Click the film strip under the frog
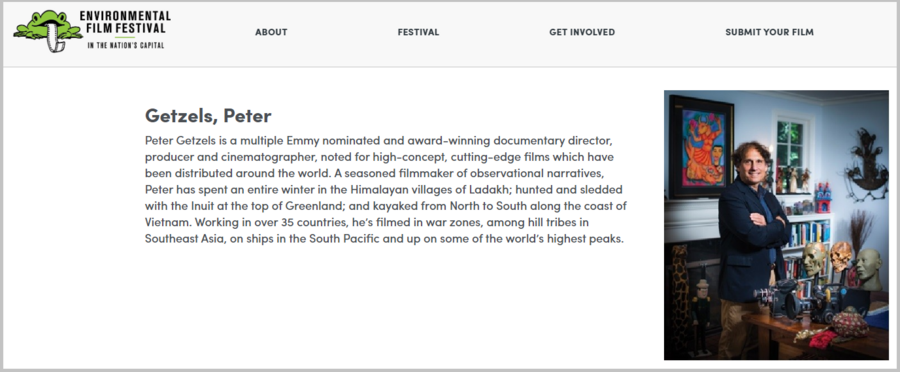900x372 pixels. pyautogui.click(x=56, y=39)
